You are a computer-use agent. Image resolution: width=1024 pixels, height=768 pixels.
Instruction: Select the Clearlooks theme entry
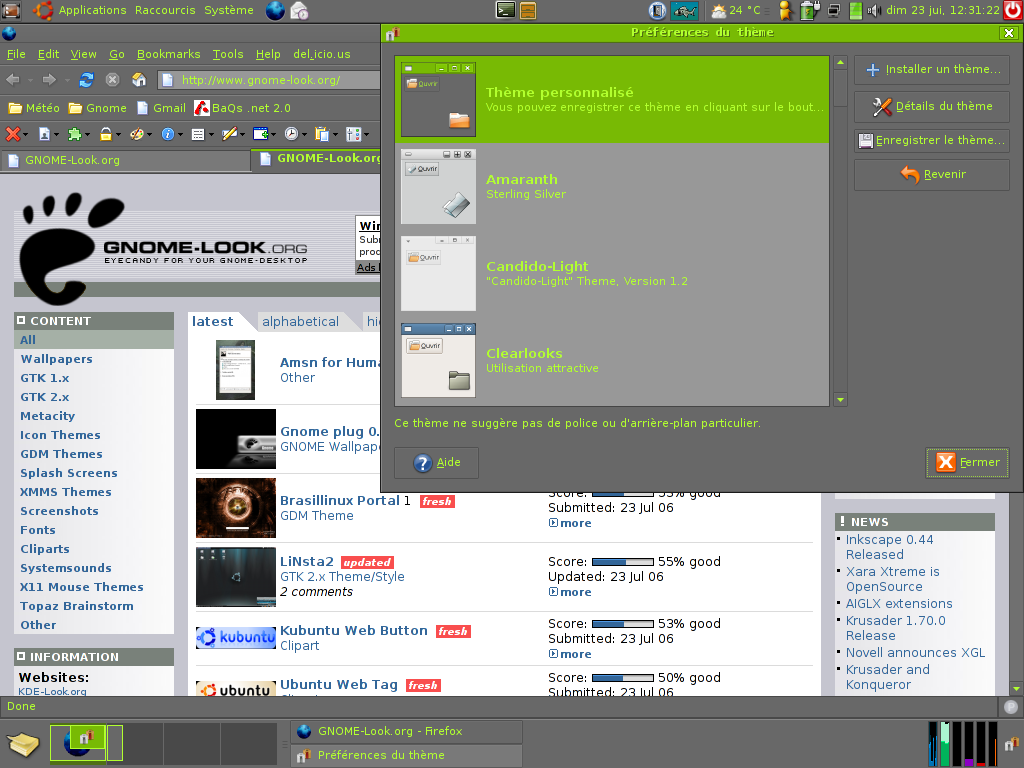pyautogui.click(x=612, y=360)
